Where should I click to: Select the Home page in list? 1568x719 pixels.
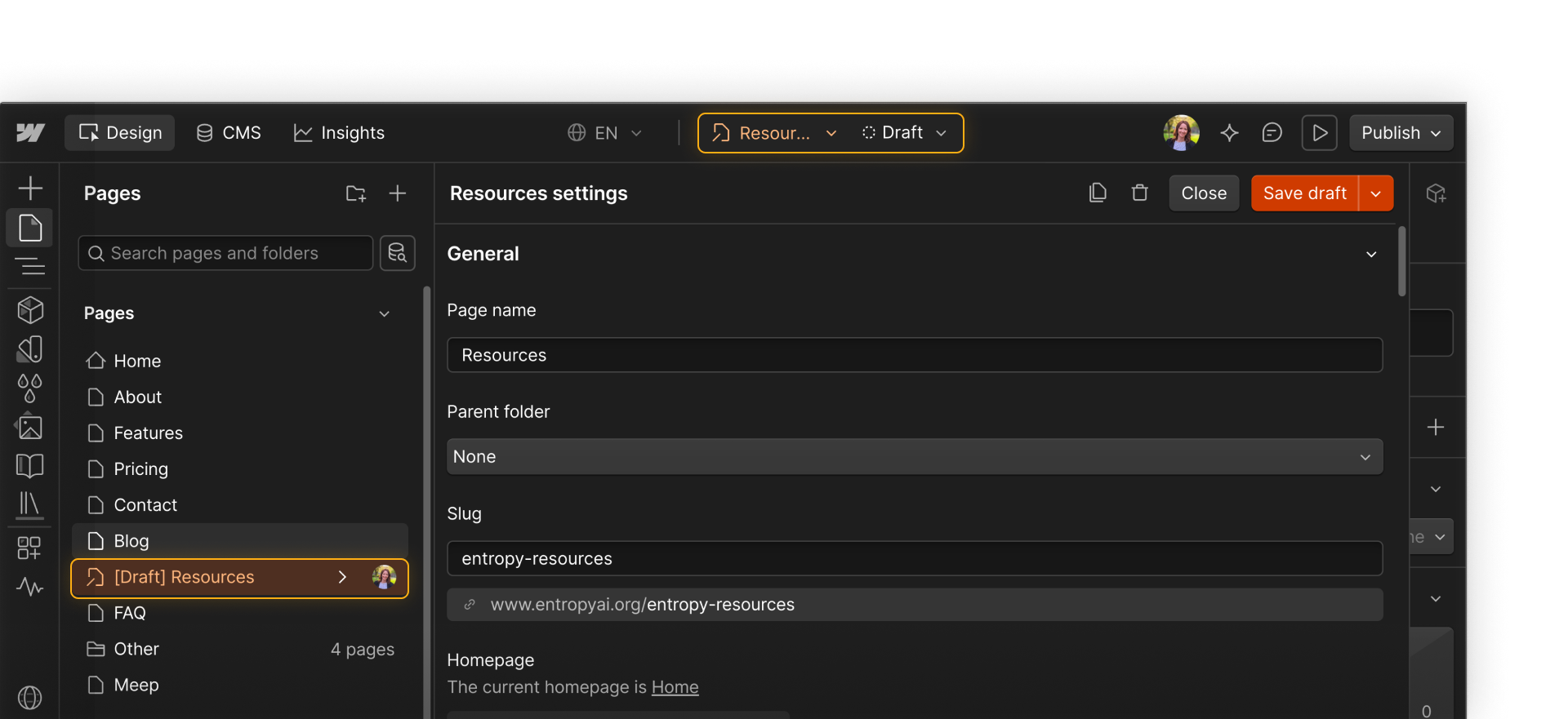pos(239,361)
